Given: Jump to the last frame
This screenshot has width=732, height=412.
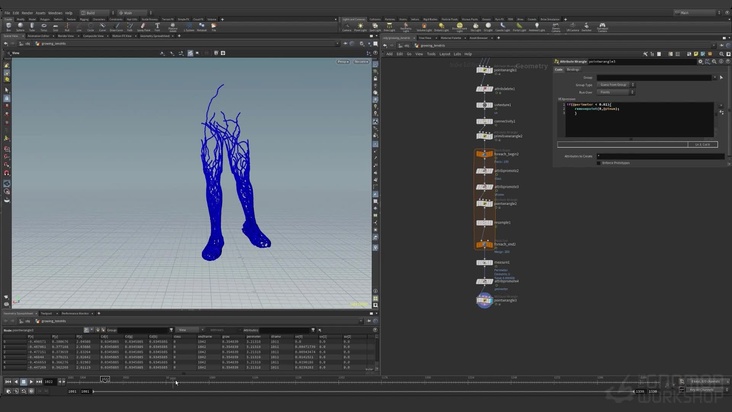Looking at the screenshot, I should click(39, 382).
